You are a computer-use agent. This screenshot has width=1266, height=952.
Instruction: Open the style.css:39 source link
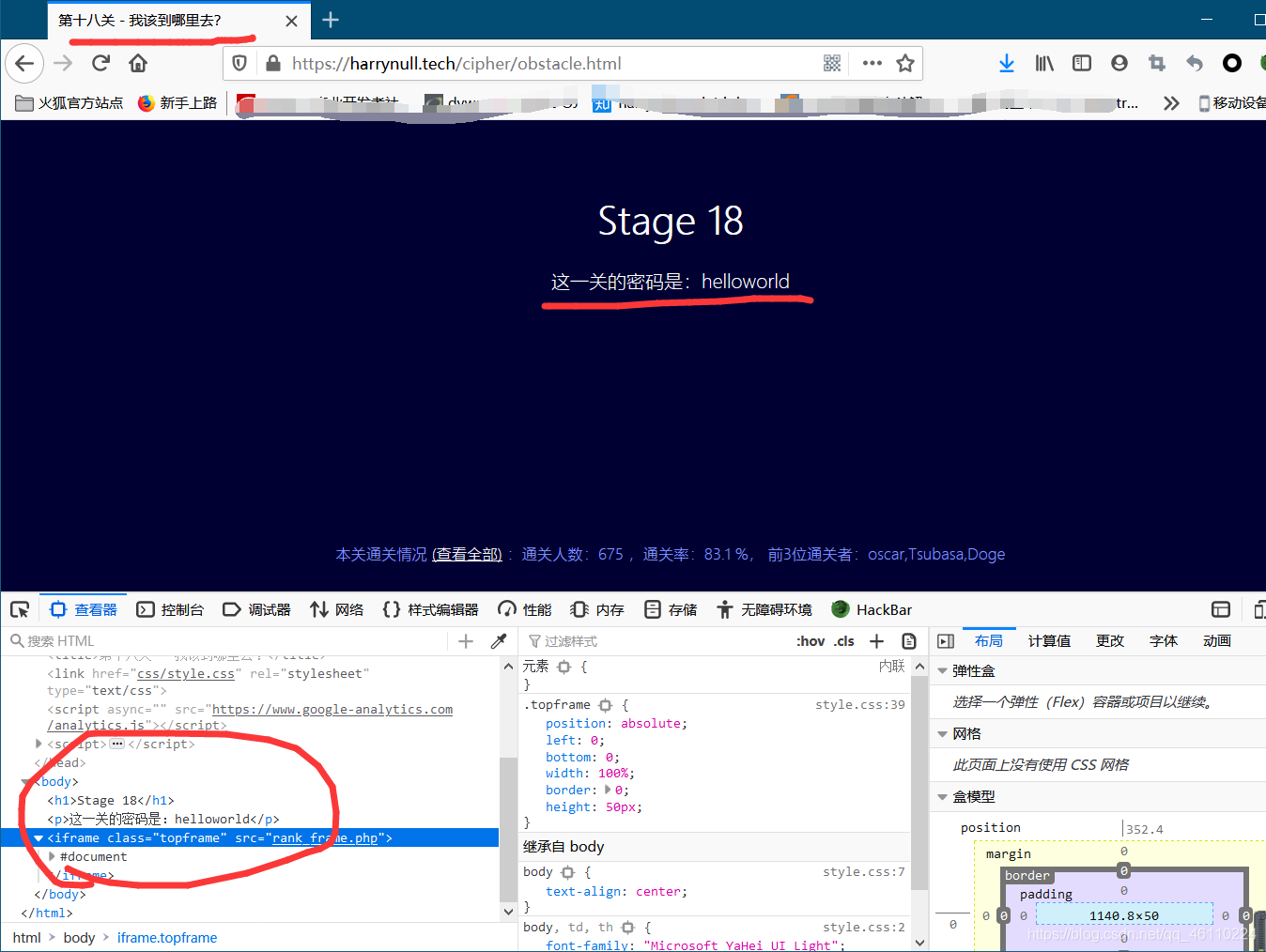pos(860,704)
